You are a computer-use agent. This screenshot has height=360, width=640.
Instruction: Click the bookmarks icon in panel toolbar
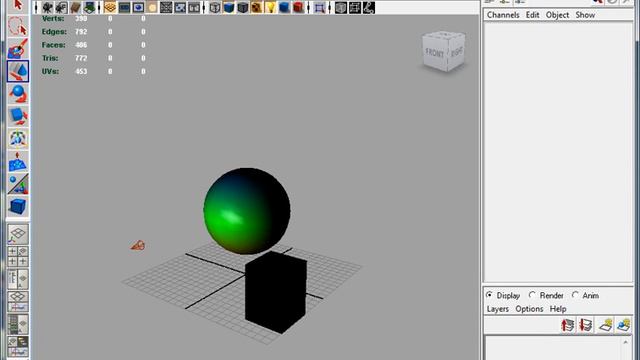click(x=75, y=7)
